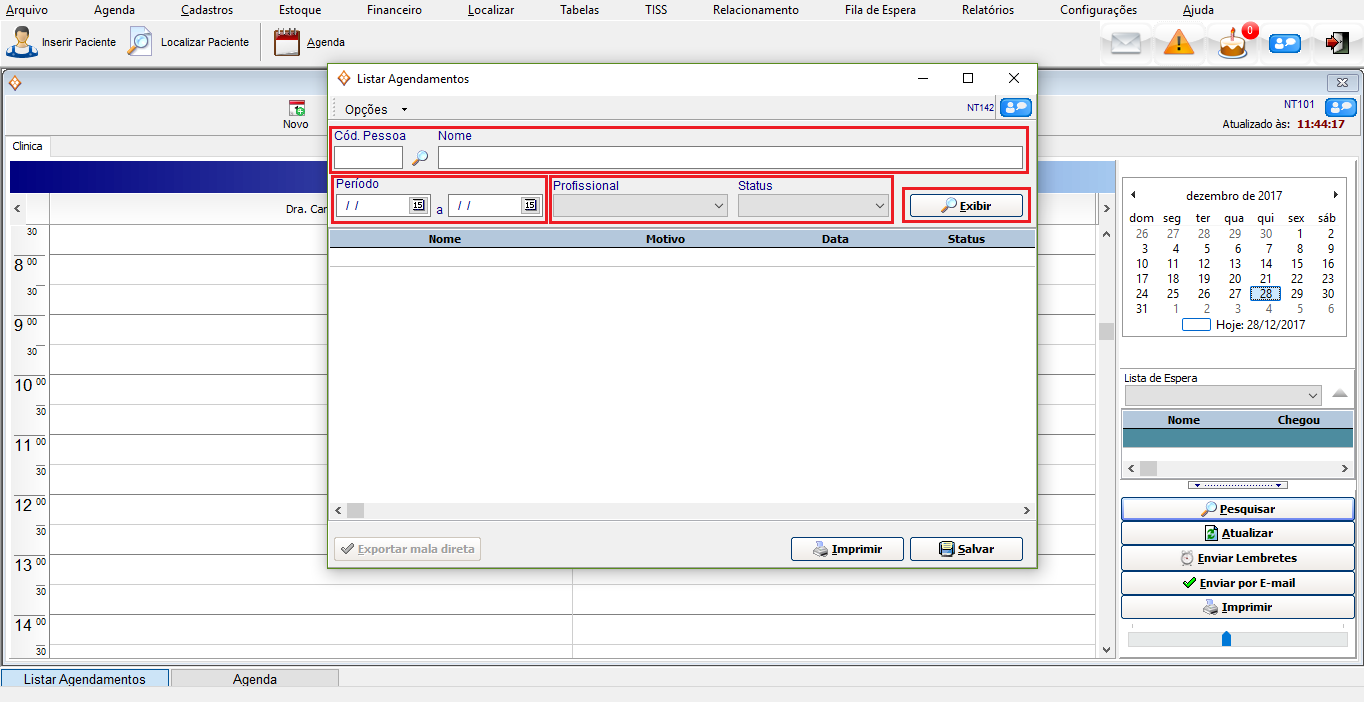1364x702 pixels.
Task: Open the birthday cake notifications icon
Action: (1233, 44)
